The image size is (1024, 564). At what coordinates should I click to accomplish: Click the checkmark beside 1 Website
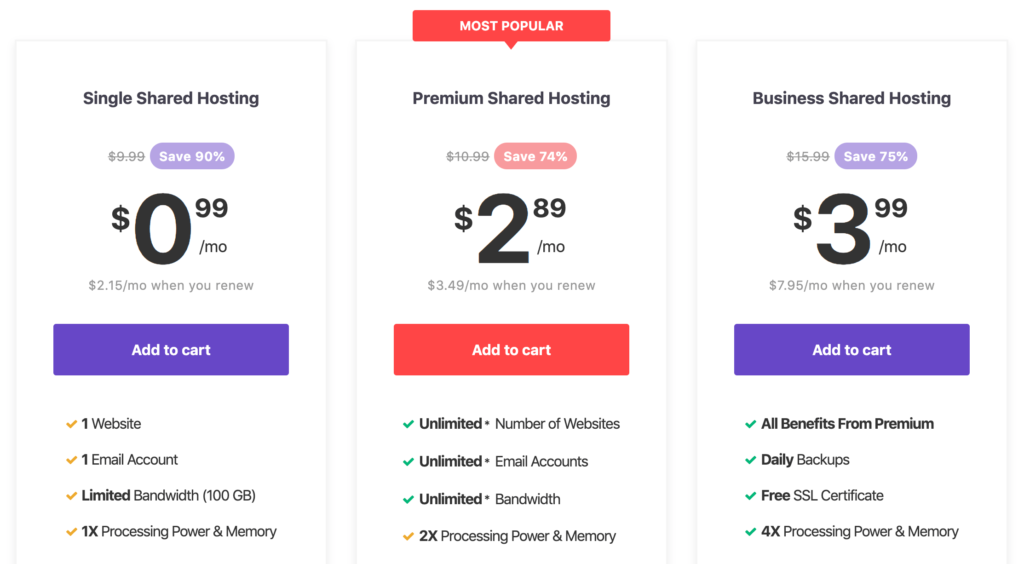point(72,424)
